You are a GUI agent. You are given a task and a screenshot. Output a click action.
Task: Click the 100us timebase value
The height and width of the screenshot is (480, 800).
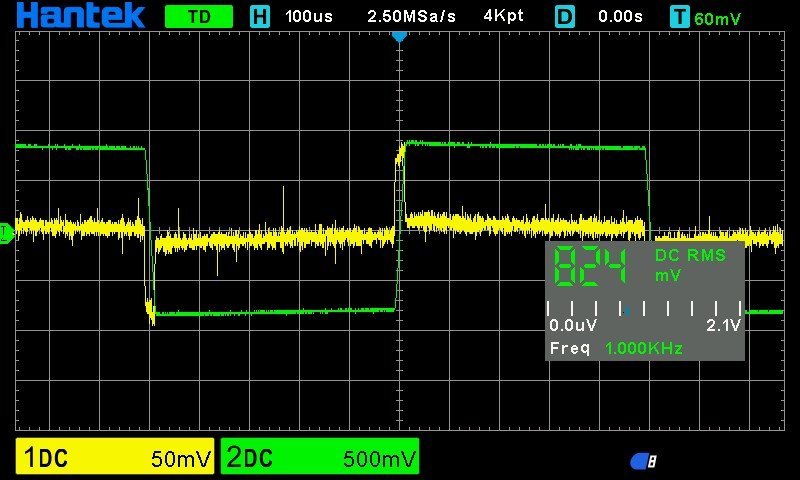[x=310, y=17]
